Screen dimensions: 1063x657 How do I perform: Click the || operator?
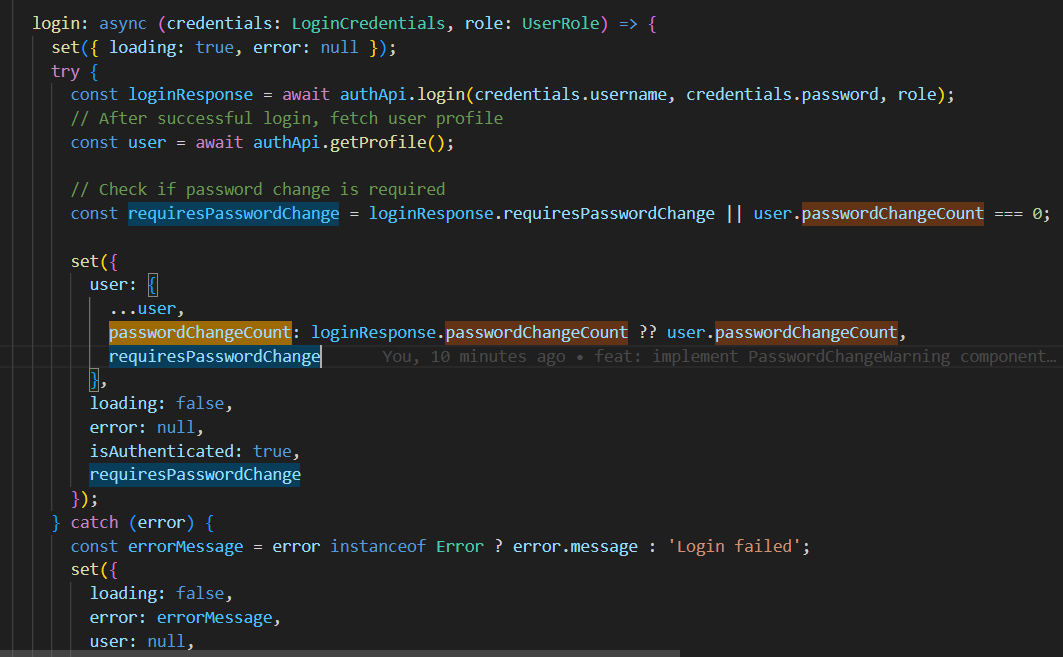[x=734, y=214]
